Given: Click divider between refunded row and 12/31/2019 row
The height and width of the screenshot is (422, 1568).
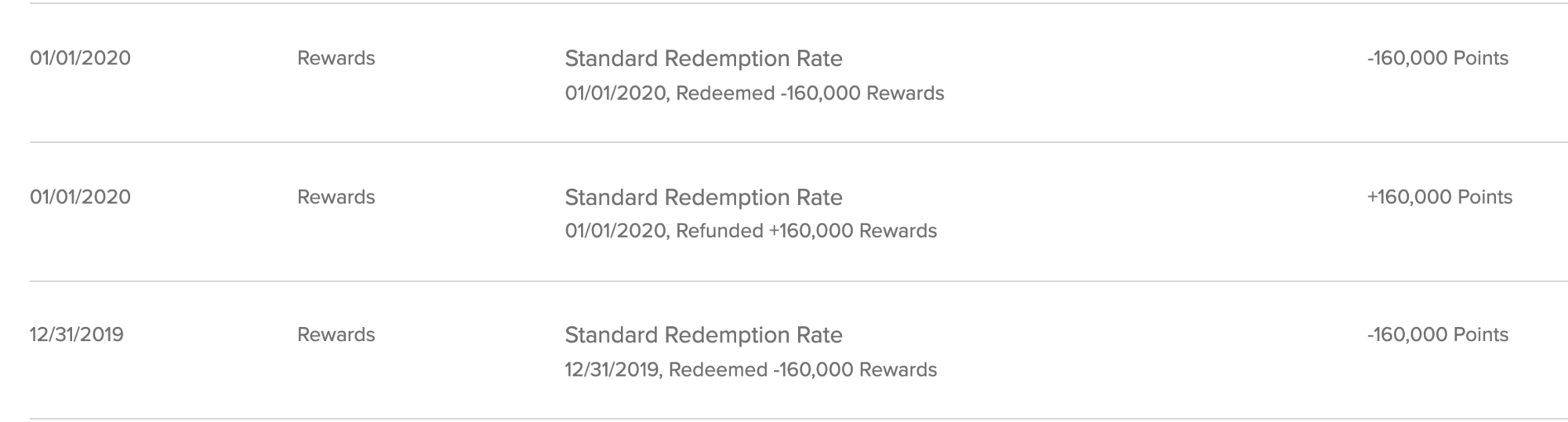Looking at the screenshot, I should tap(784, 281).
